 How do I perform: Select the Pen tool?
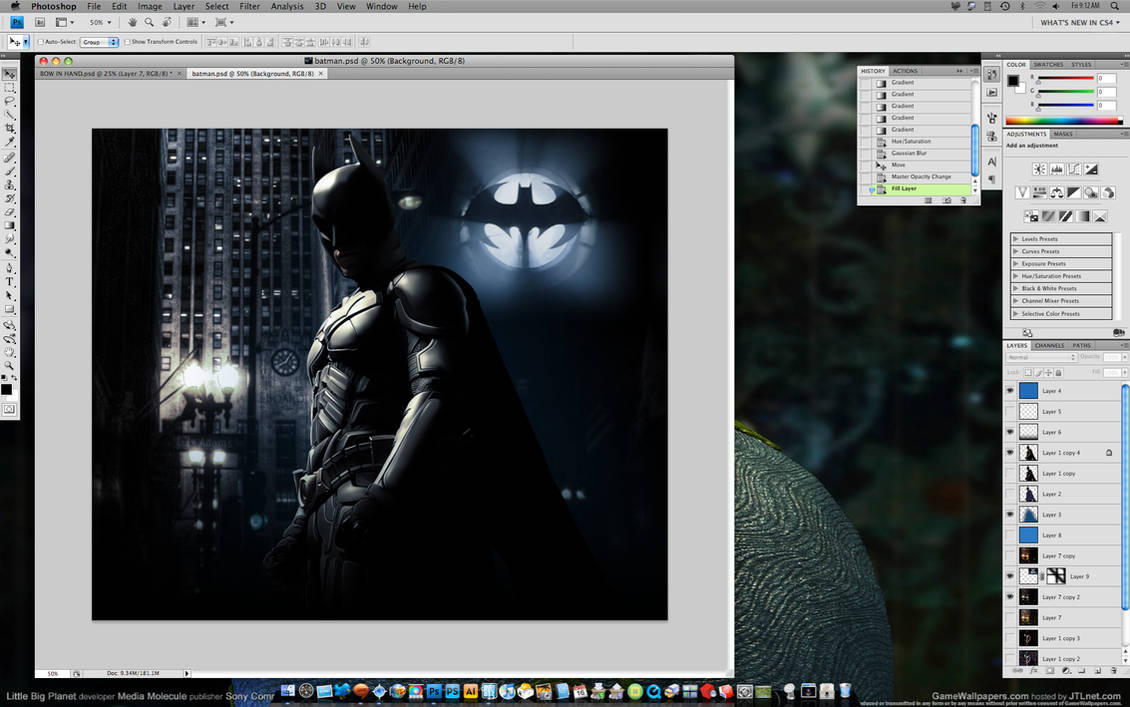9,268
